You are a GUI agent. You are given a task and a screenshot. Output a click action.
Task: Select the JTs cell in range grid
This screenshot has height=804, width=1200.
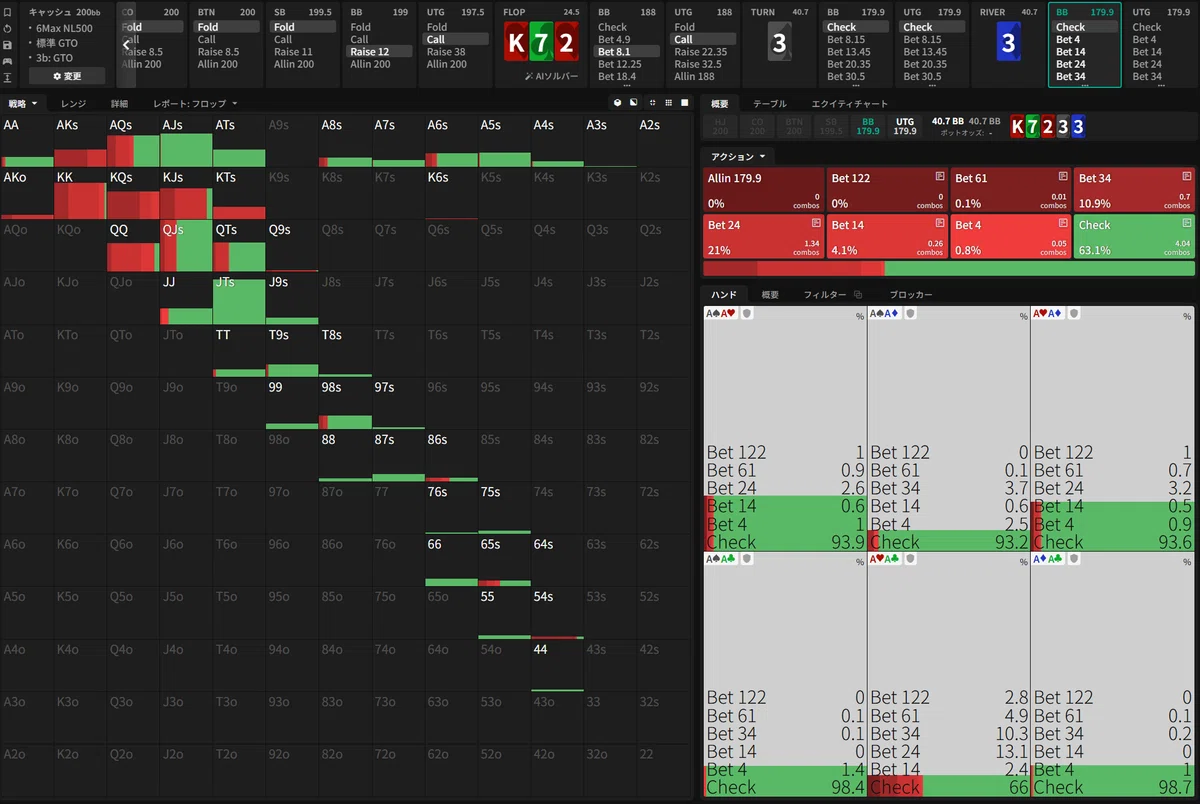point(239,299)
